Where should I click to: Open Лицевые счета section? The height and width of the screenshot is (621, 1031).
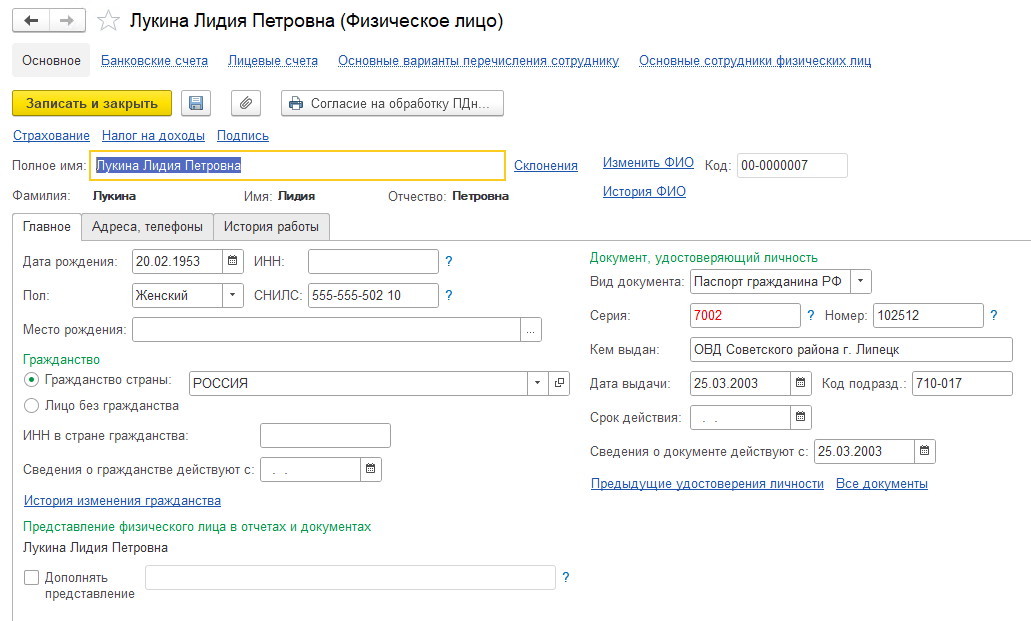tap(273, 61)
